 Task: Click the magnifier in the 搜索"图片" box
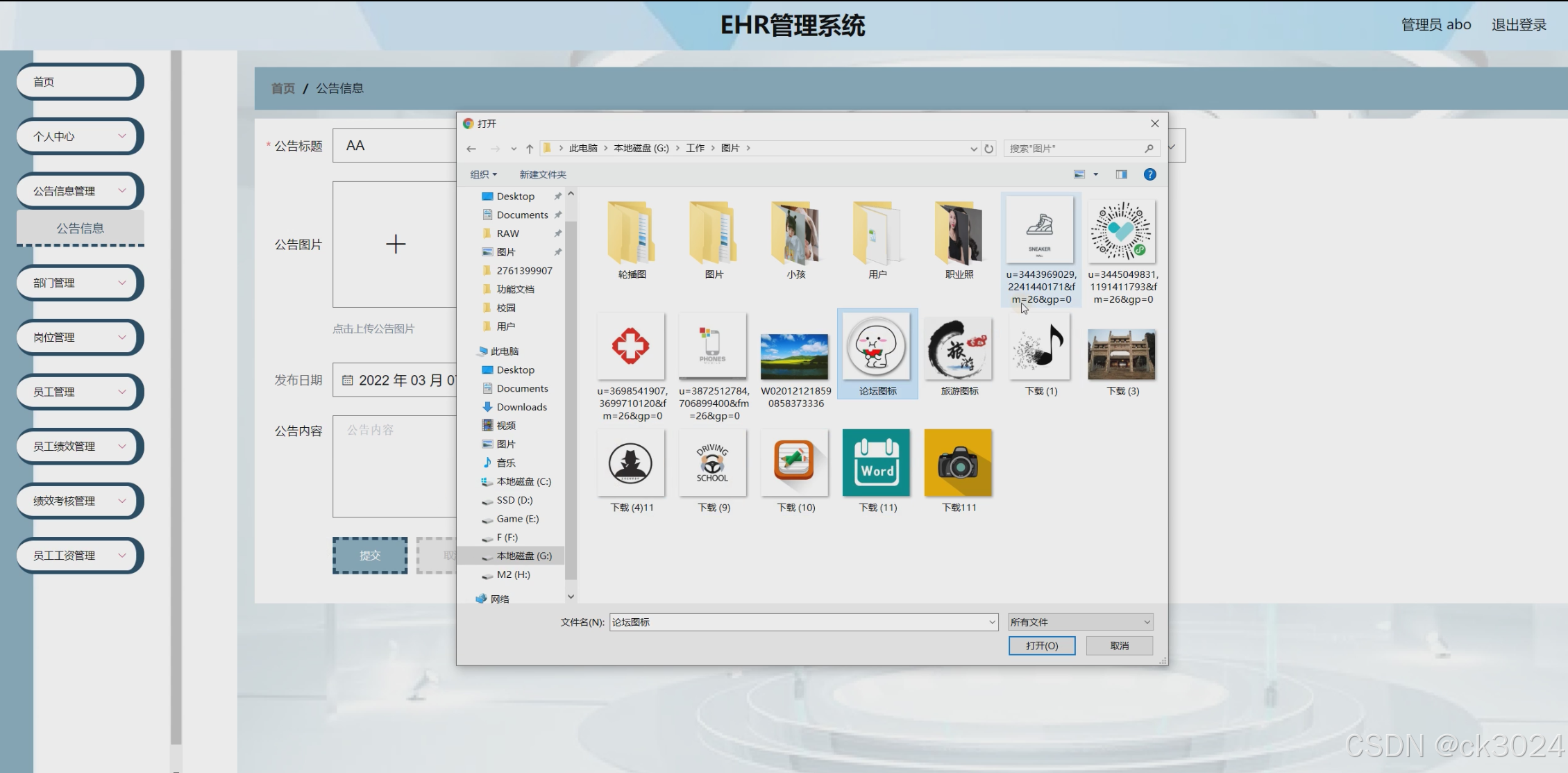1150,148
